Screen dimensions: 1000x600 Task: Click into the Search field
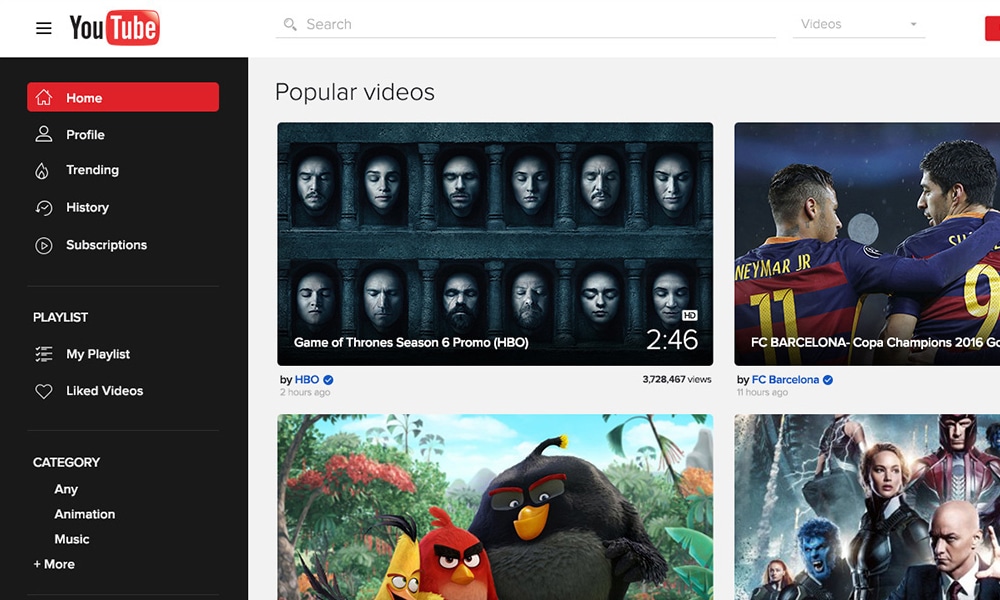click(526, 24)
